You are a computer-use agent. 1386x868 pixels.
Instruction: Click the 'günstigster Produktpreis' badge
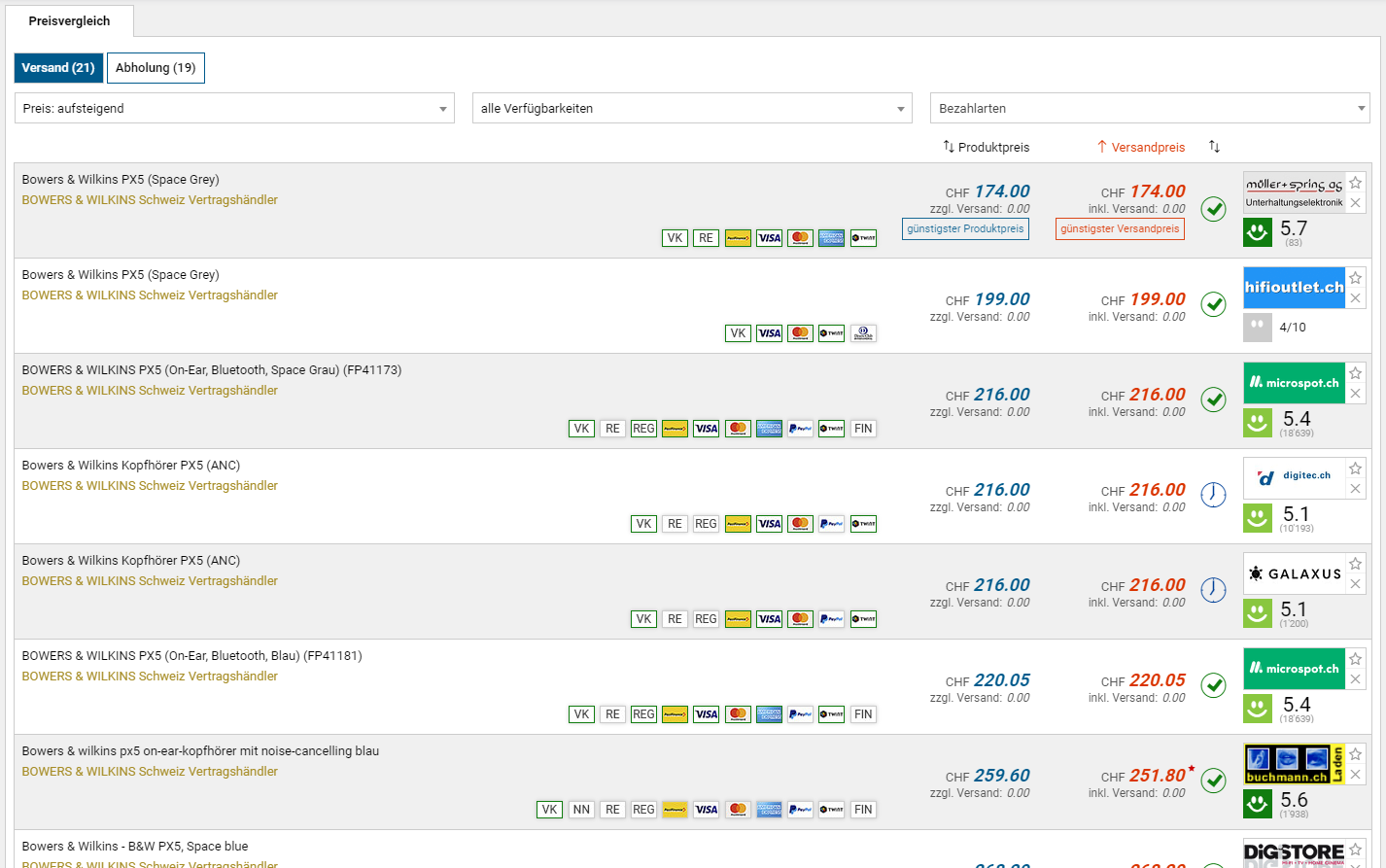[965, 229]
